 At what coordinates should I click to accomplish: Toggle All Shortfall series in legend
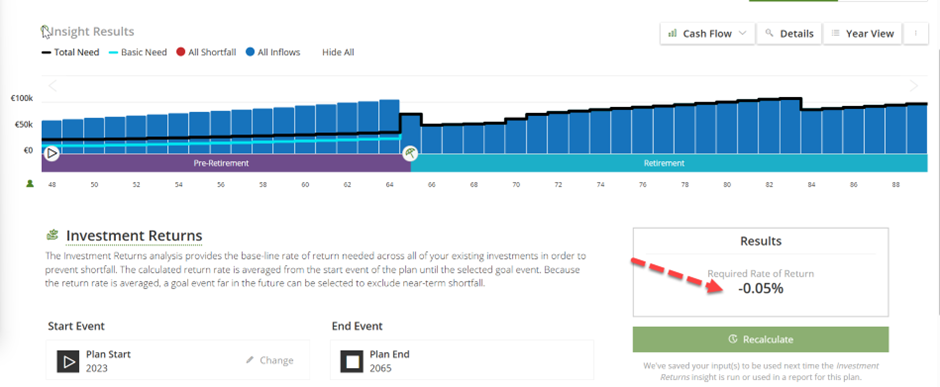pyautogui.click(x=206, y=52)
